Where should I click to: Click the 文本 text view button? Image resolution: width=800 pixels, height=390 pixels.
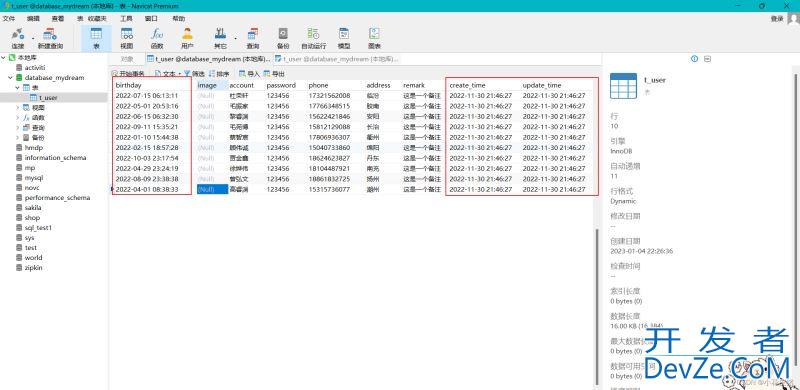coord(164,74)
